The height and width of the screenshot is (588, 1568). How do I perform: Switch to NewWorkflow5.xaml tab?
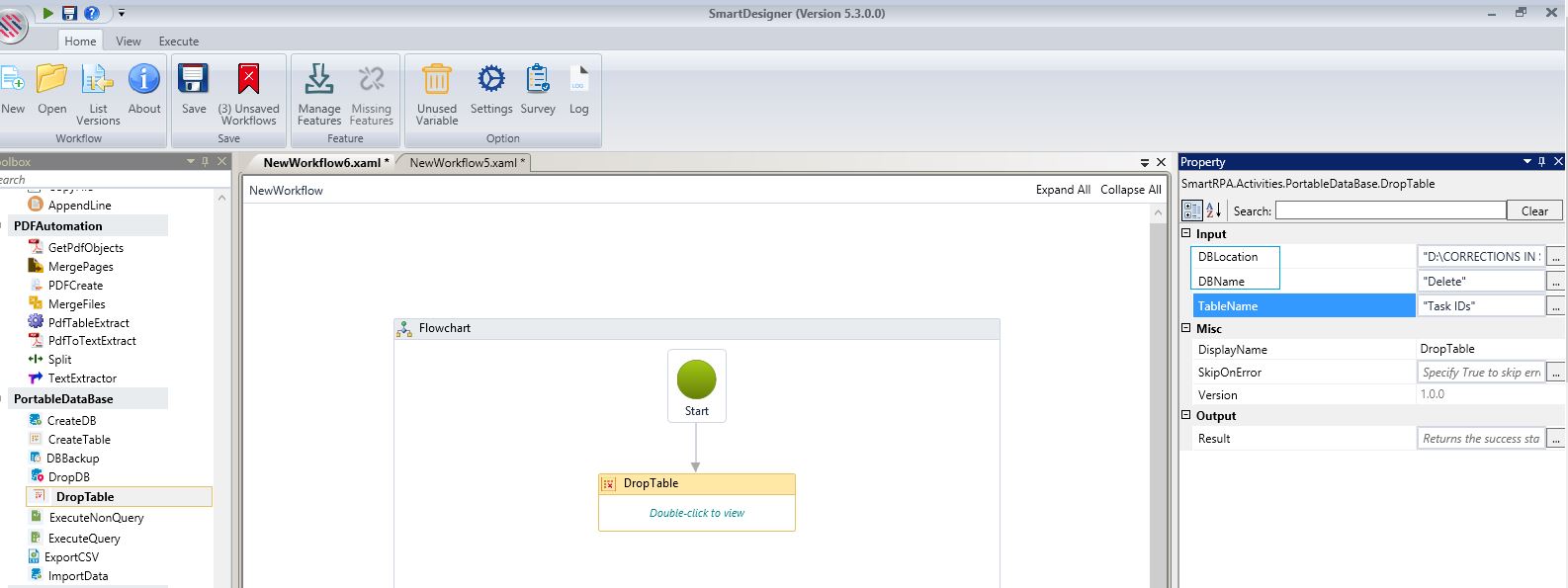click(x=463, y=163)
